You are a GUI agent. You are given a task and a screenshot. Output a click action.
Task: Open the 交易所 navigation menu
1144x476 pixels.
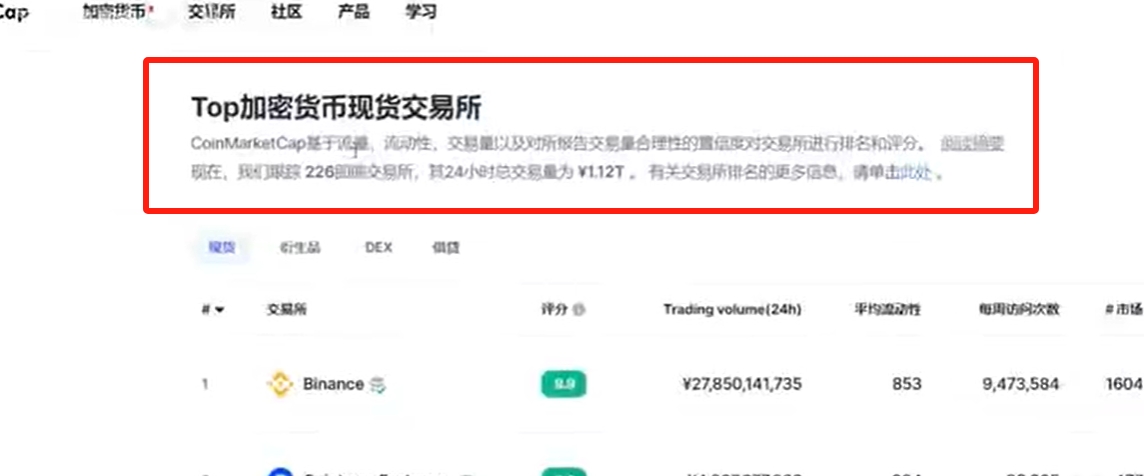click(212, 12)
